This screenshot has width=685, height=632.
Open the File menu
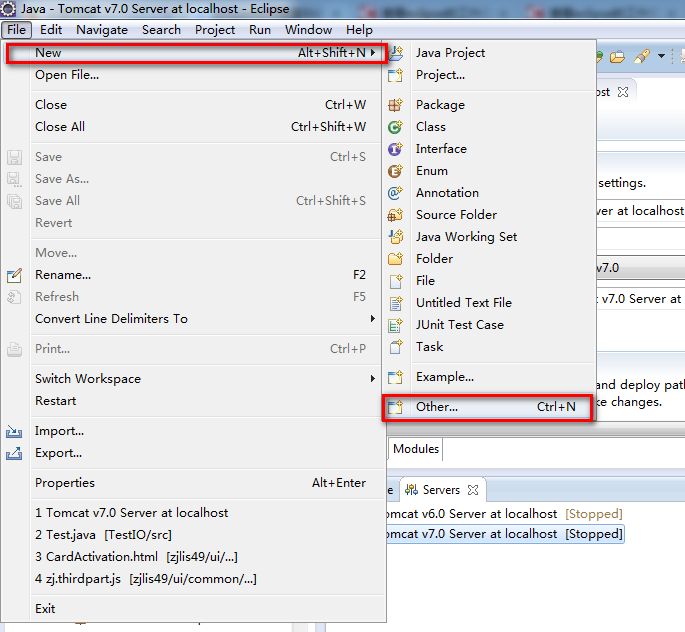click(16, 30)
